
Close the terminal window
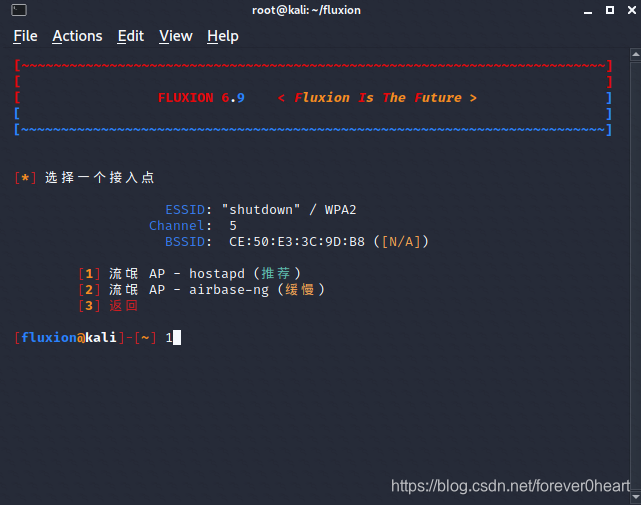(632, 10)
